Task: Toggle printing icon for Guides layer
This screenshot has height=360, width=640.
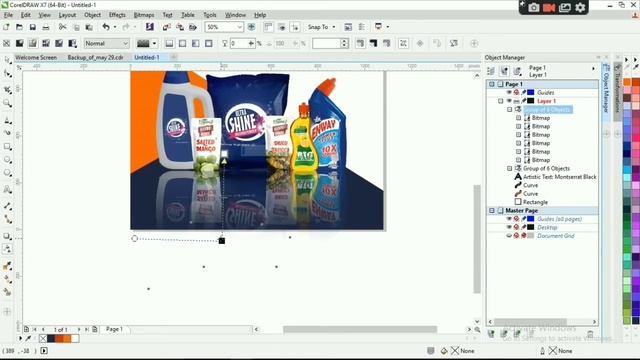Action: tap(516, 92)
